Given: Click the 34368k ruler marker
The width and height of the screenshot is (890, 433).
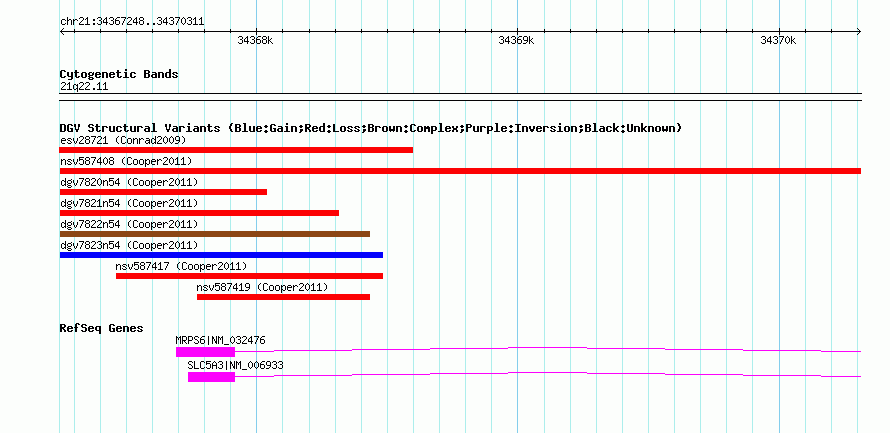Looking at the screenshot, I should (x=255, y=41).
